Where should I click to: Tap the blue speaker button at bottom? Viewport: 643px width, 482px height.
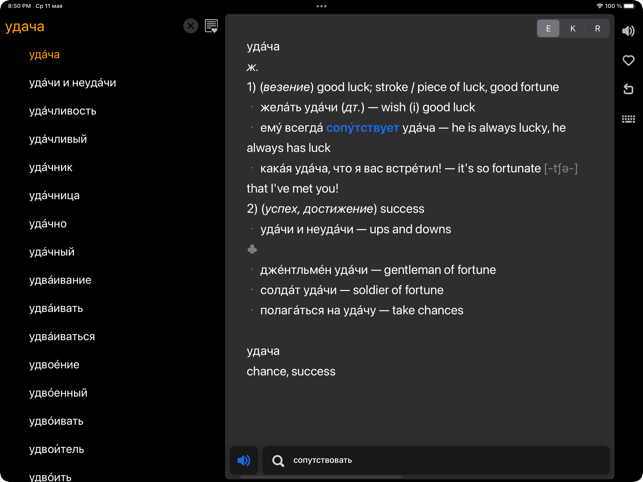[244, 460]
